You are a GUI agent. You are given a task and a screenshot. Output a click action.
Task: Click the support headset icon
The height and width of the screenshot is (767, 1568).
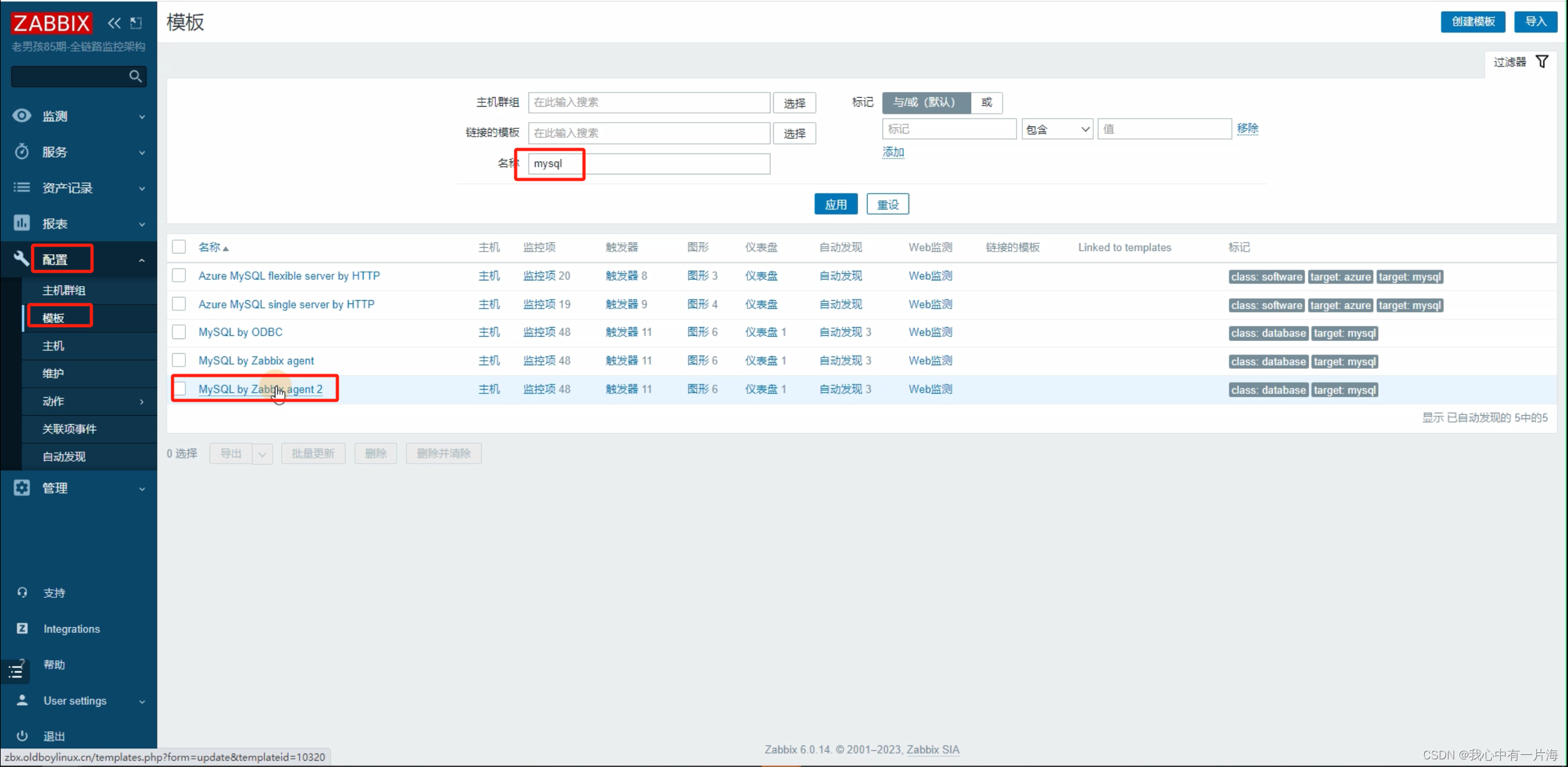[22, 593]
